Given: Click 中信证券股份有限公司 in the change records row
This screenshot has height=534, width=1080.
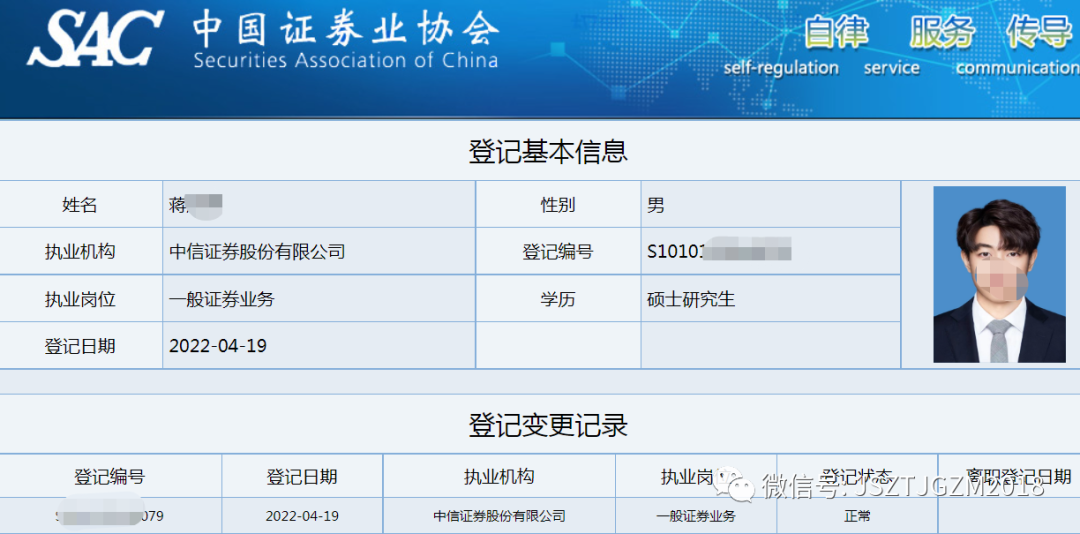Looking at the screenshot, I should tap(499, 516).
